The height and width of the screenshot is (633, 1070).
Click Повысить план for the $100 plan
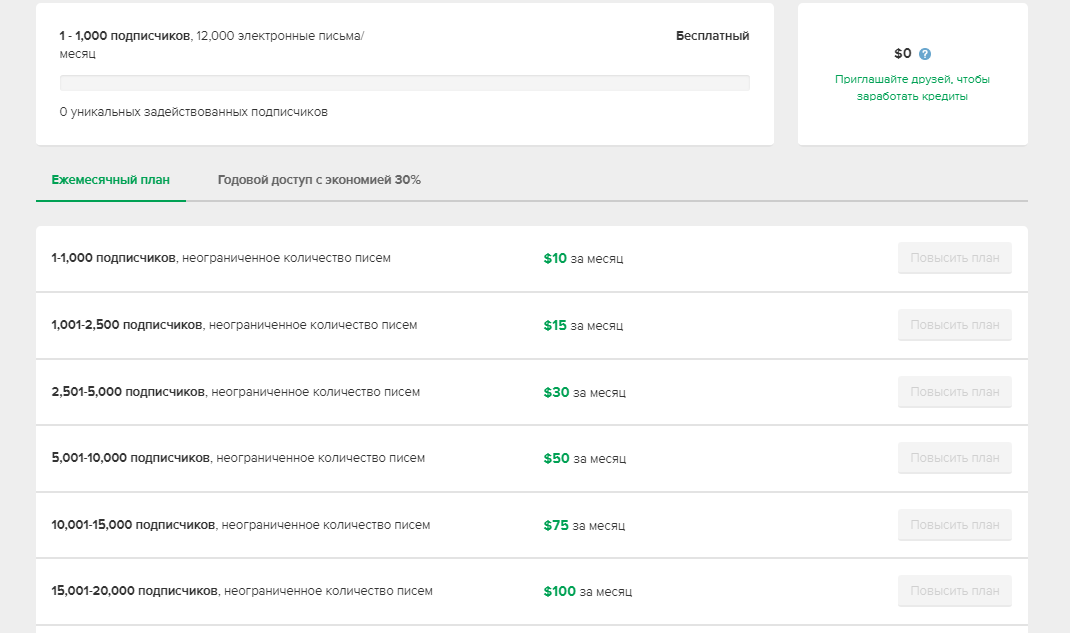click(x=955, y=591)
